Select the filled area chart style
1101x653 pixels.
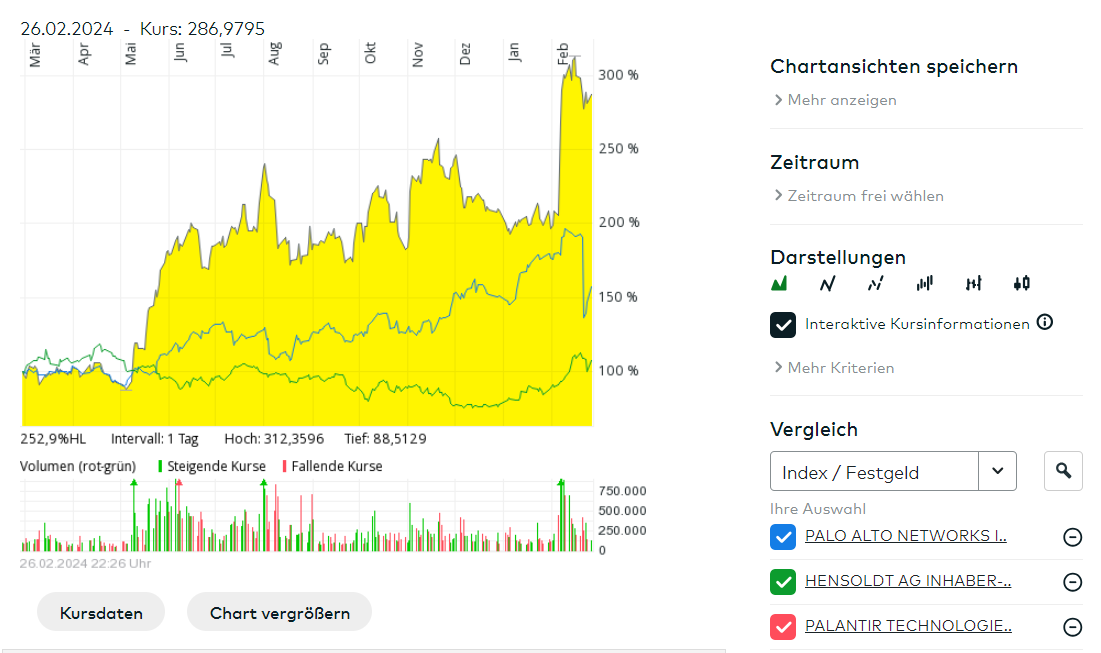click(779, 283)
